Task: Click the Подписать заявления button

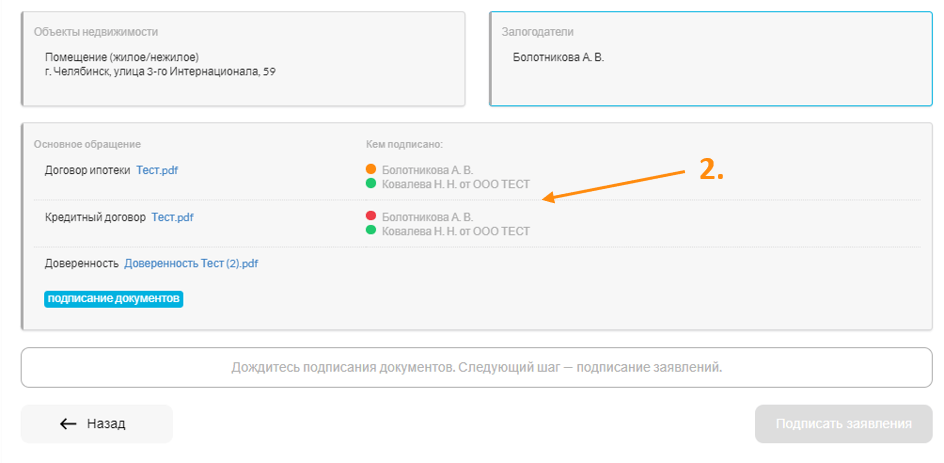Action: (843, 424)
